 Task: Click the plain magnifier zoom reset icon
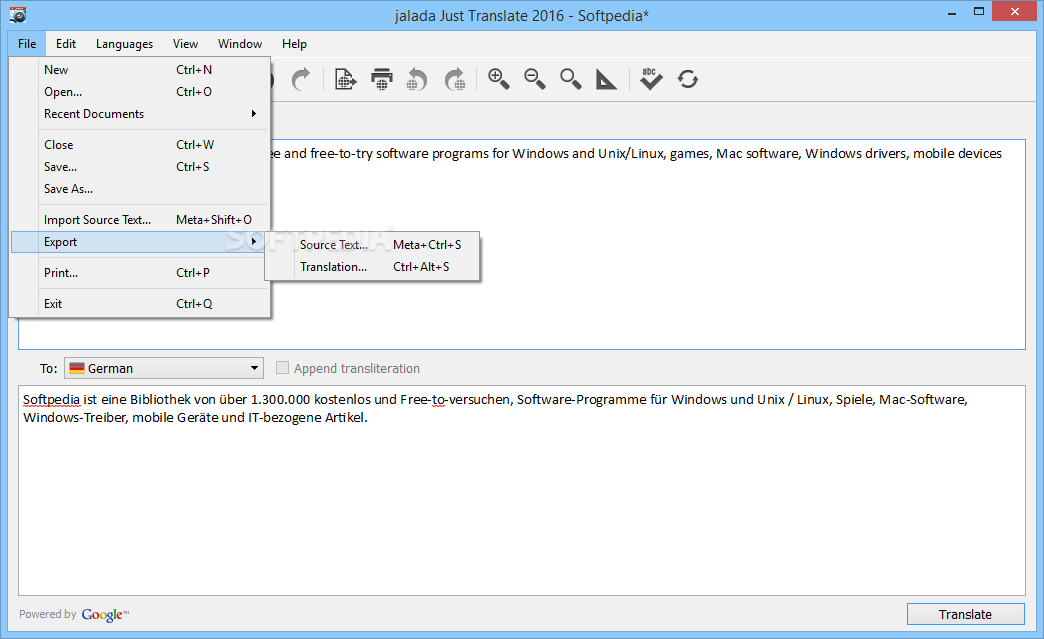571,79
